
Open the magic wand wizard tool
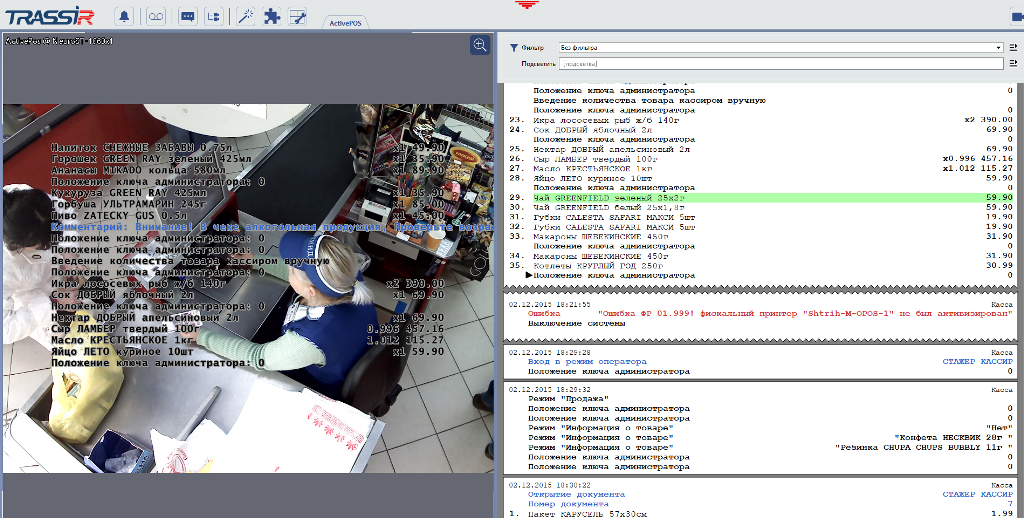click(246, 16)
